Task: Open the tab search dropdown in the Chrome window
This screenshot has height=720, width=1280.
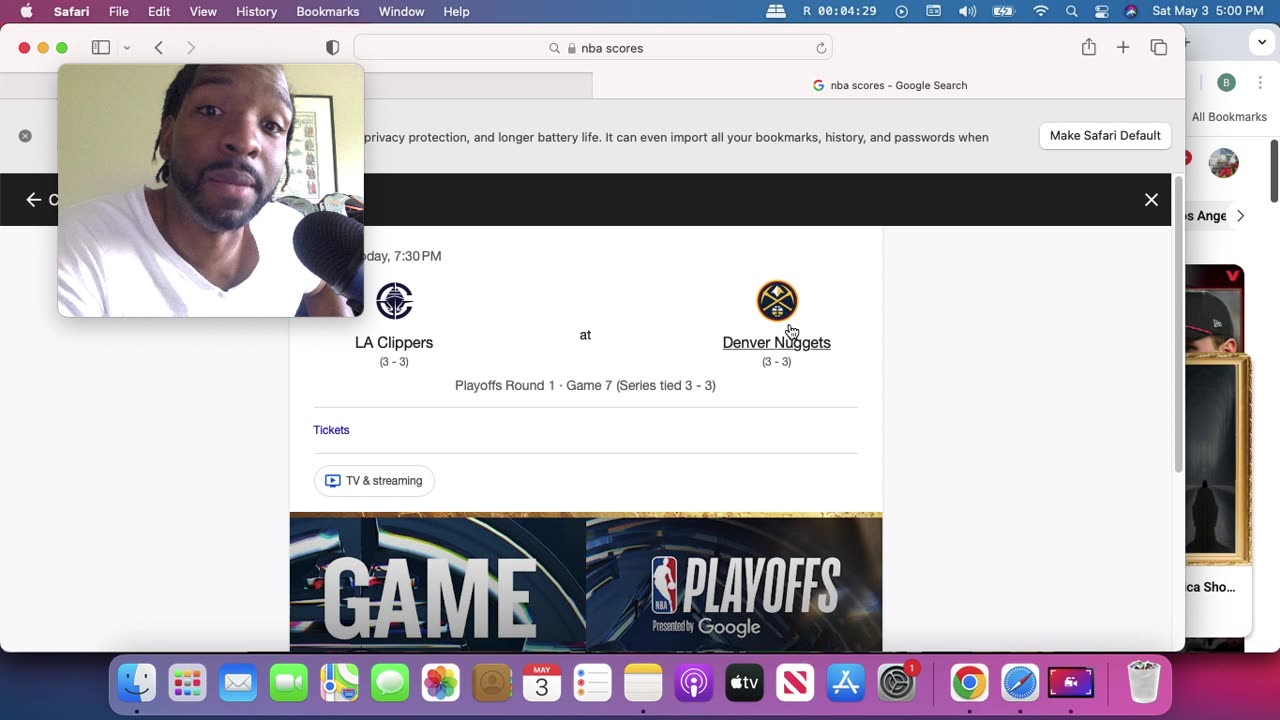Action: pos(1262,43)
